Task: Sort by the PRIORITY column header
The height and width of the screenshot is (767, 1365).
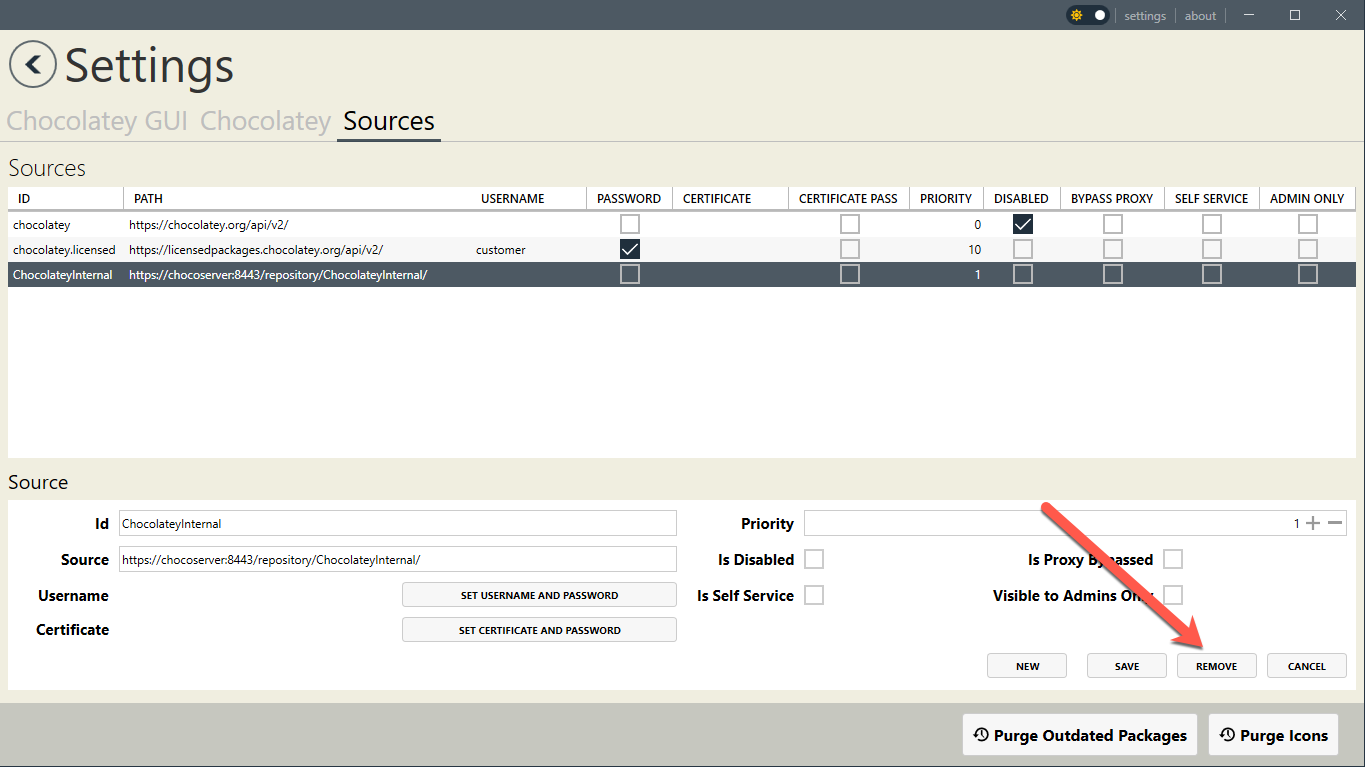Action: (946, 198)
